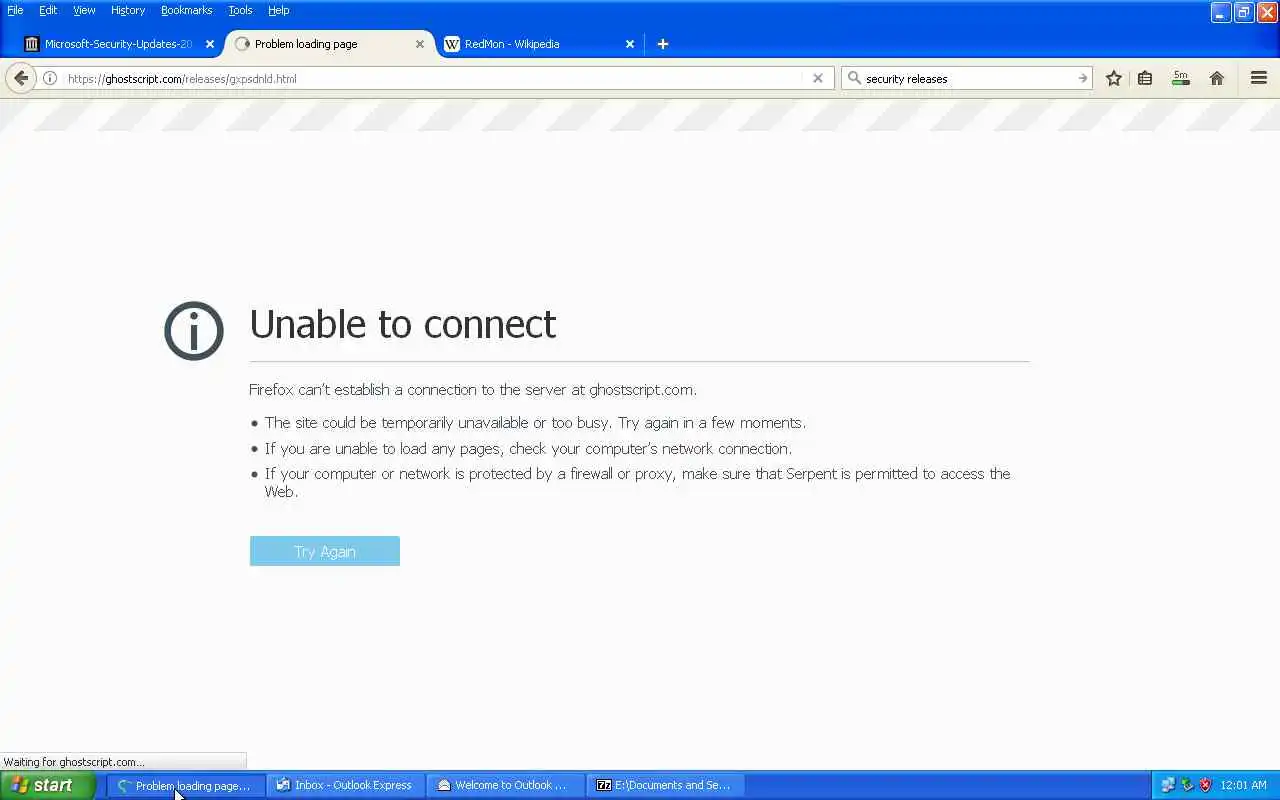This screenshot has width=1280, height=800.
Task: Submit search with the go arrow
Action: 1082,78
